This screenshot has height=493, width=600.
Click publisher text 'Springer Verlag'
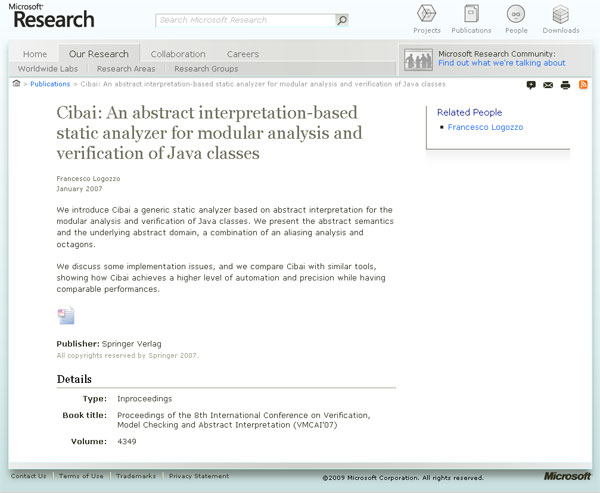point(132,344)
